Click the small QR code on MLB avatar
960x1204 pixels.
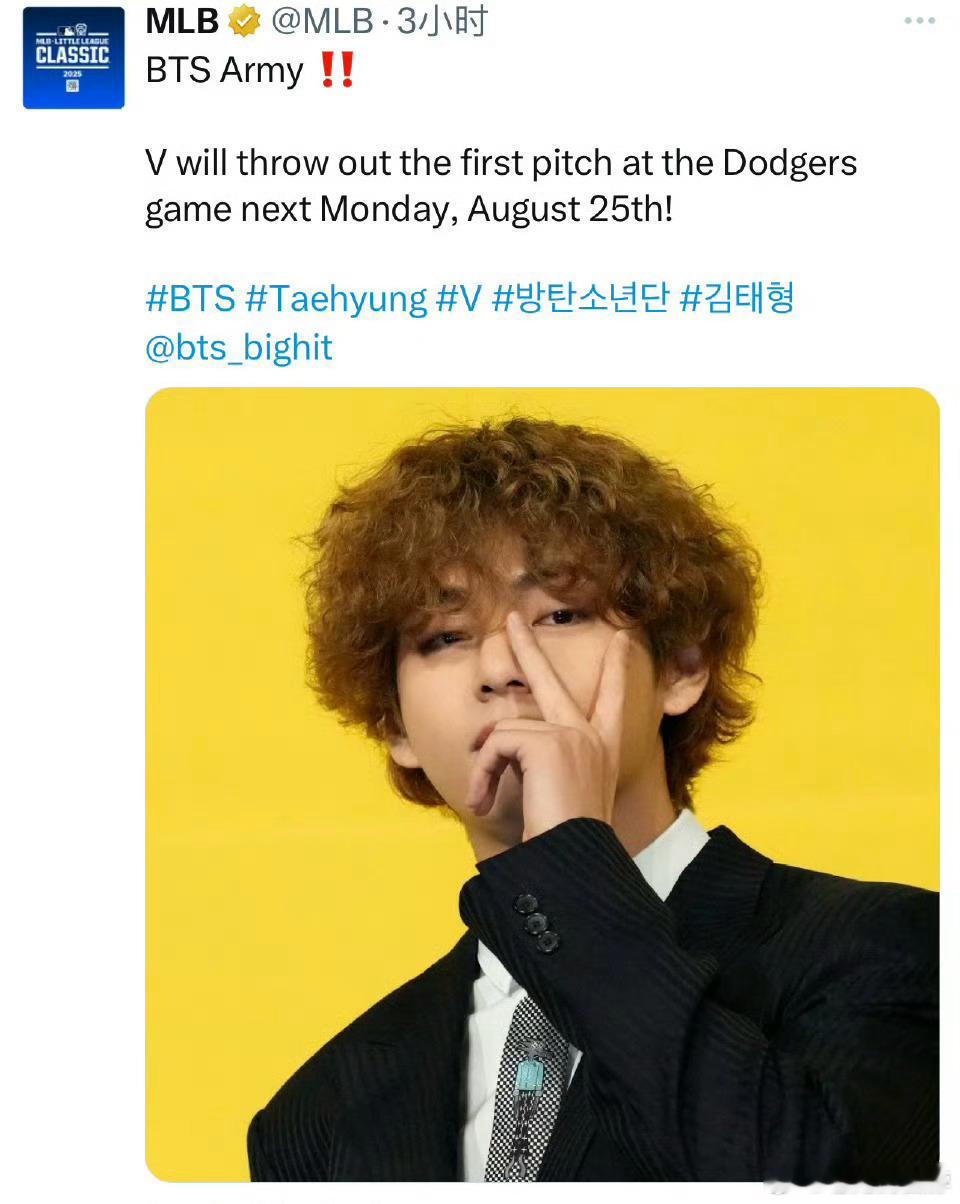pos(72,87)
